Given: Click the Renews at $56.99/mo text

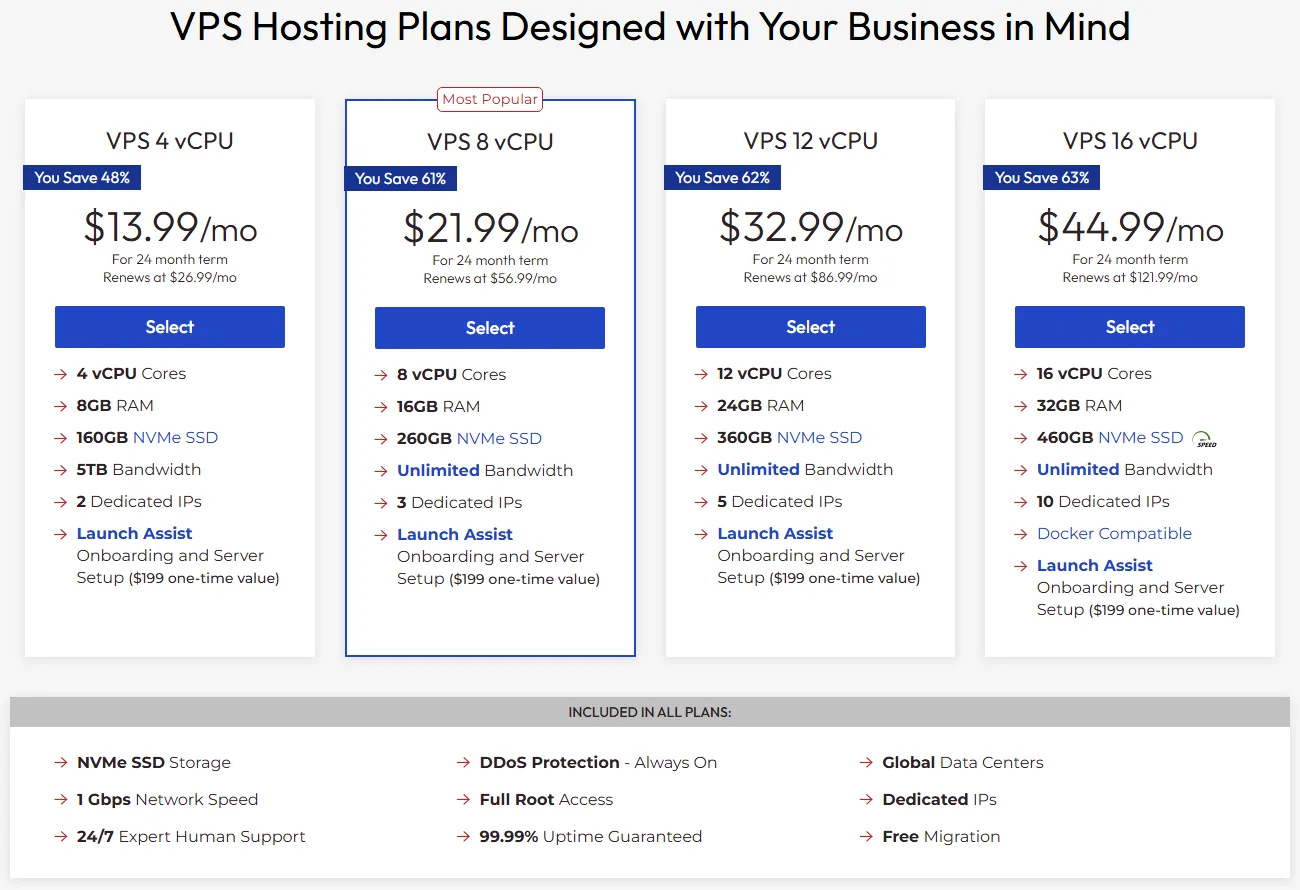Looking at the screenshot, I should [490, 279].
